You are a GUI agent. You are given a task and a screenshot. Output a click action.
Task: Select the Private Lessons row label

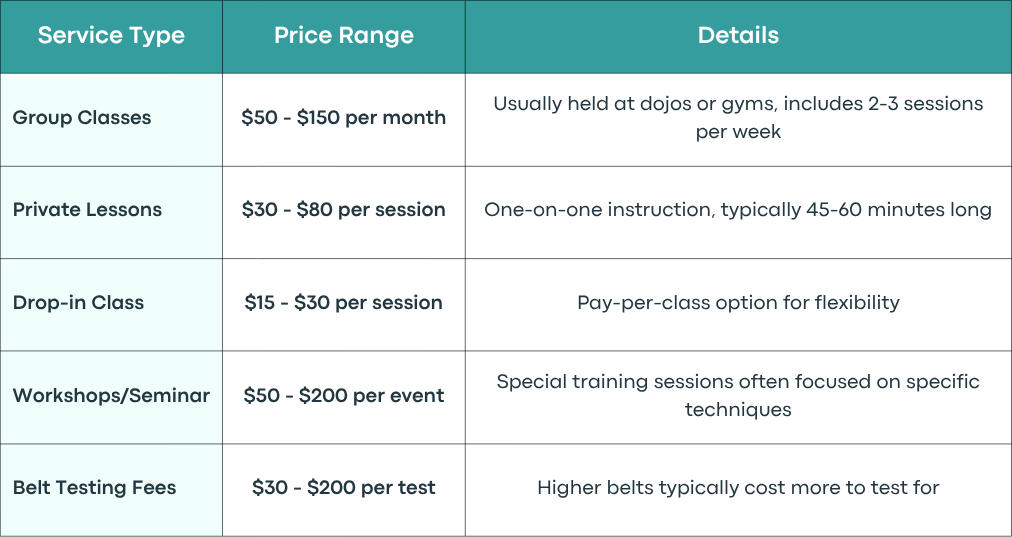[87, 210]
